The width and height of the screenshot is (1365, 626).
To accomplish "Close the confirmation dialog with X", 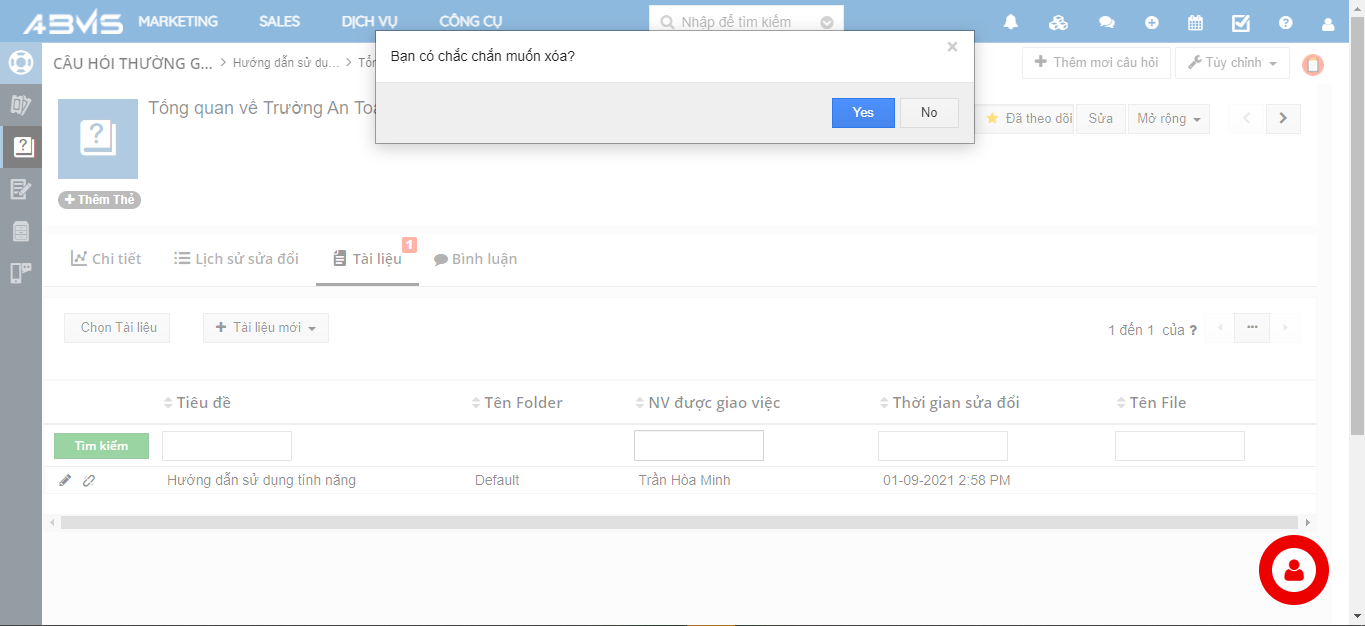I will (952, 47).
